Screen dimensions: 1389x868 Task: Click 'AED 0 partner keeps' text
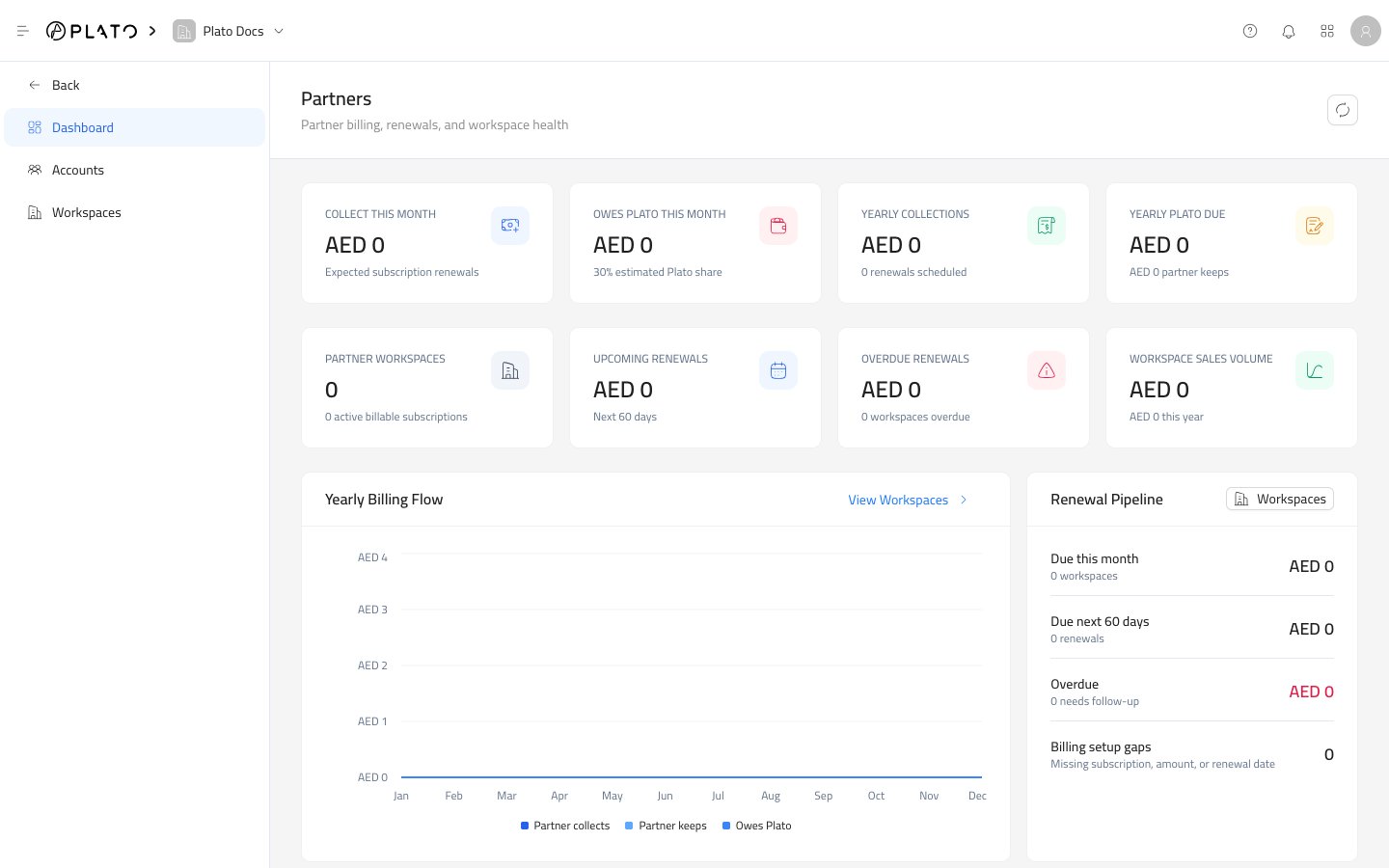1179,272
